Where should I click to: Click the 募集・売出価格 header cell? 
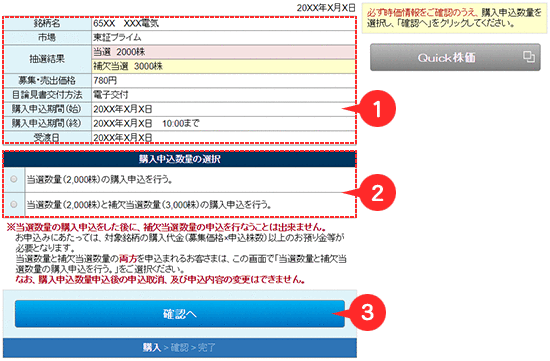coord(47,81)
